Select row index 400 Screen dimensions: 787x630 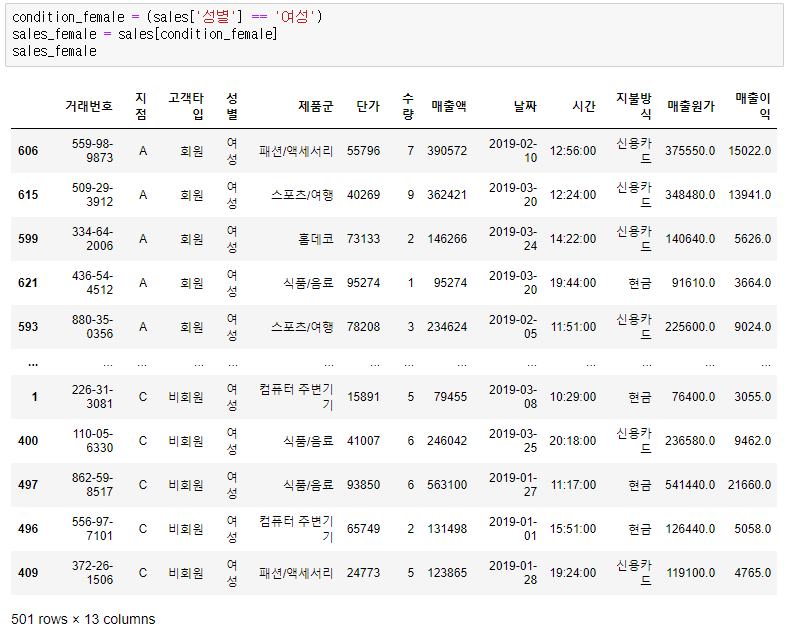click(x=28, y=441)
